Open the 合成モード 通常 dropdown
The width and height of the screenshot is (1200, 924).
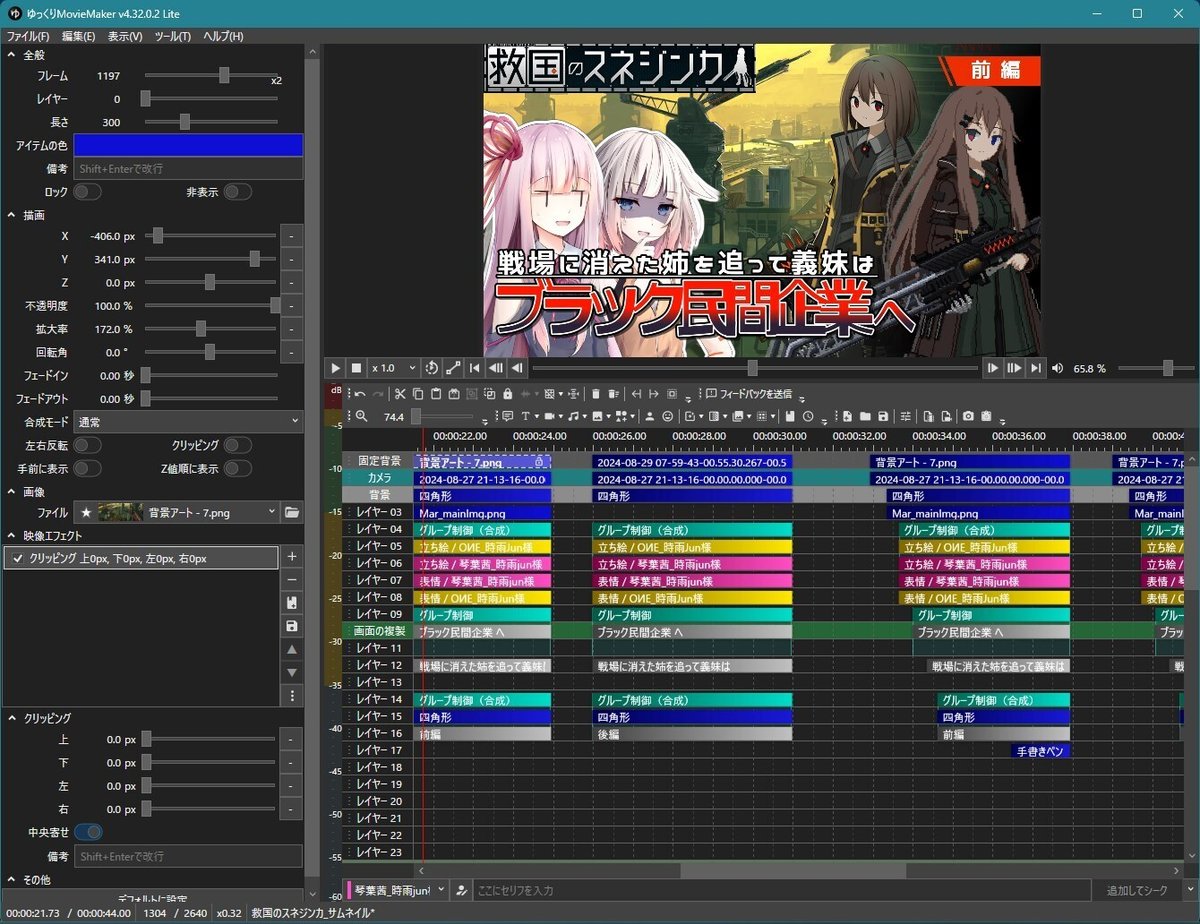tap(188, 422)
